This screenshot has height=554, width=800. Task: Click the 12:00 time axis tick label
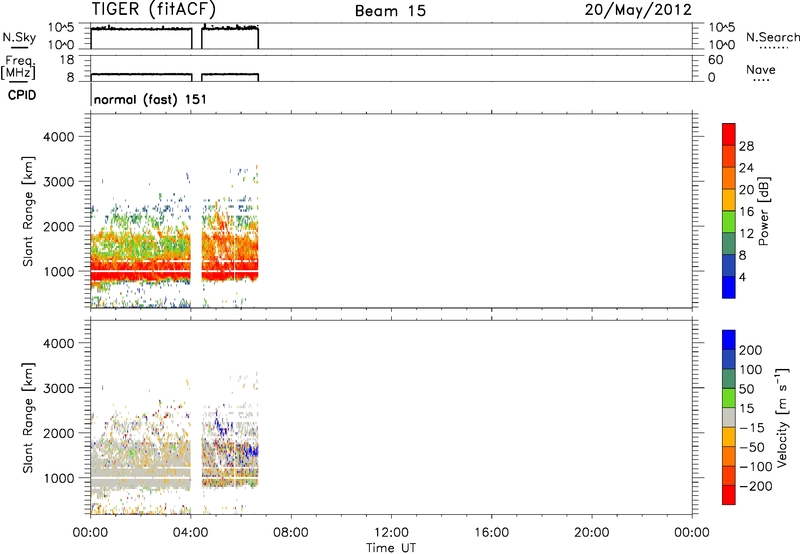point(391,533)
